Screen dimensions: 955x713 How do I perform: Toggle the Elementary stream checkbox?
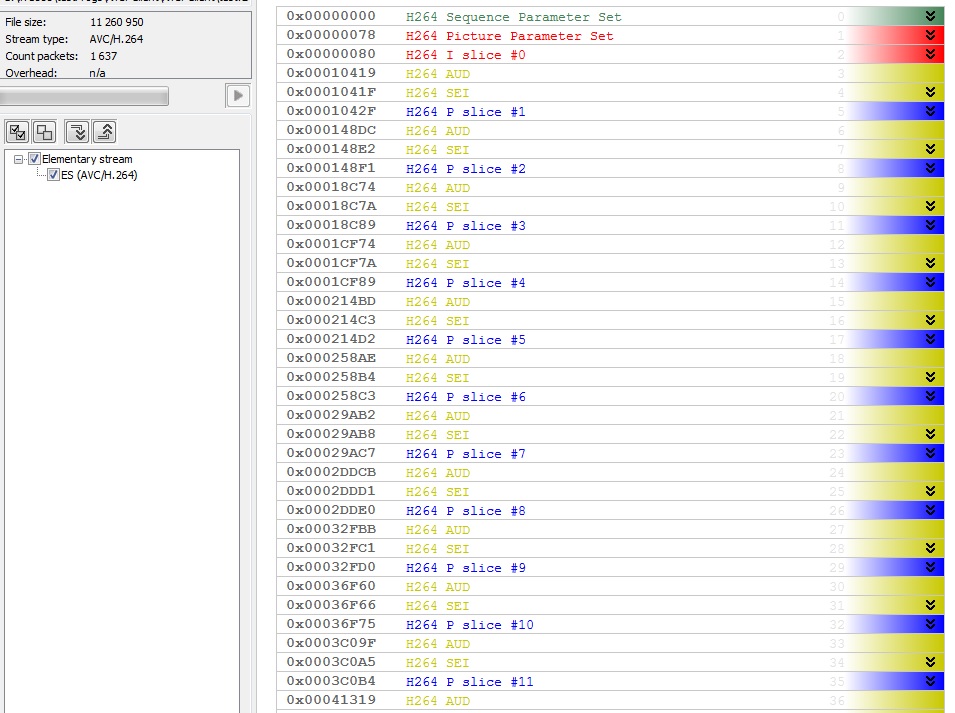(35, 159)
